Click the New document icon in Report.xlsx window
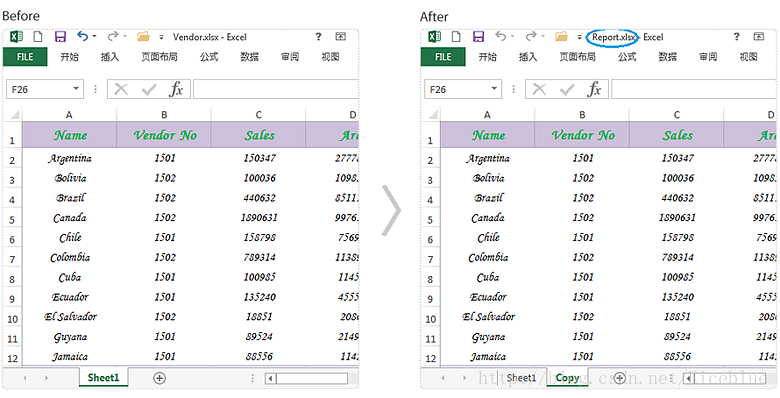 pos(456,37)
